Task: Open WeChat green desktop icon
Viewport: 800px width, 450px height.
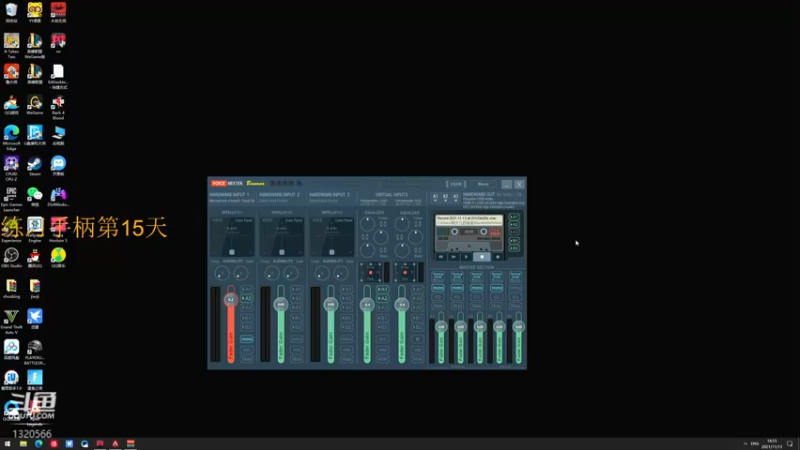Action: tap(35, 197)
